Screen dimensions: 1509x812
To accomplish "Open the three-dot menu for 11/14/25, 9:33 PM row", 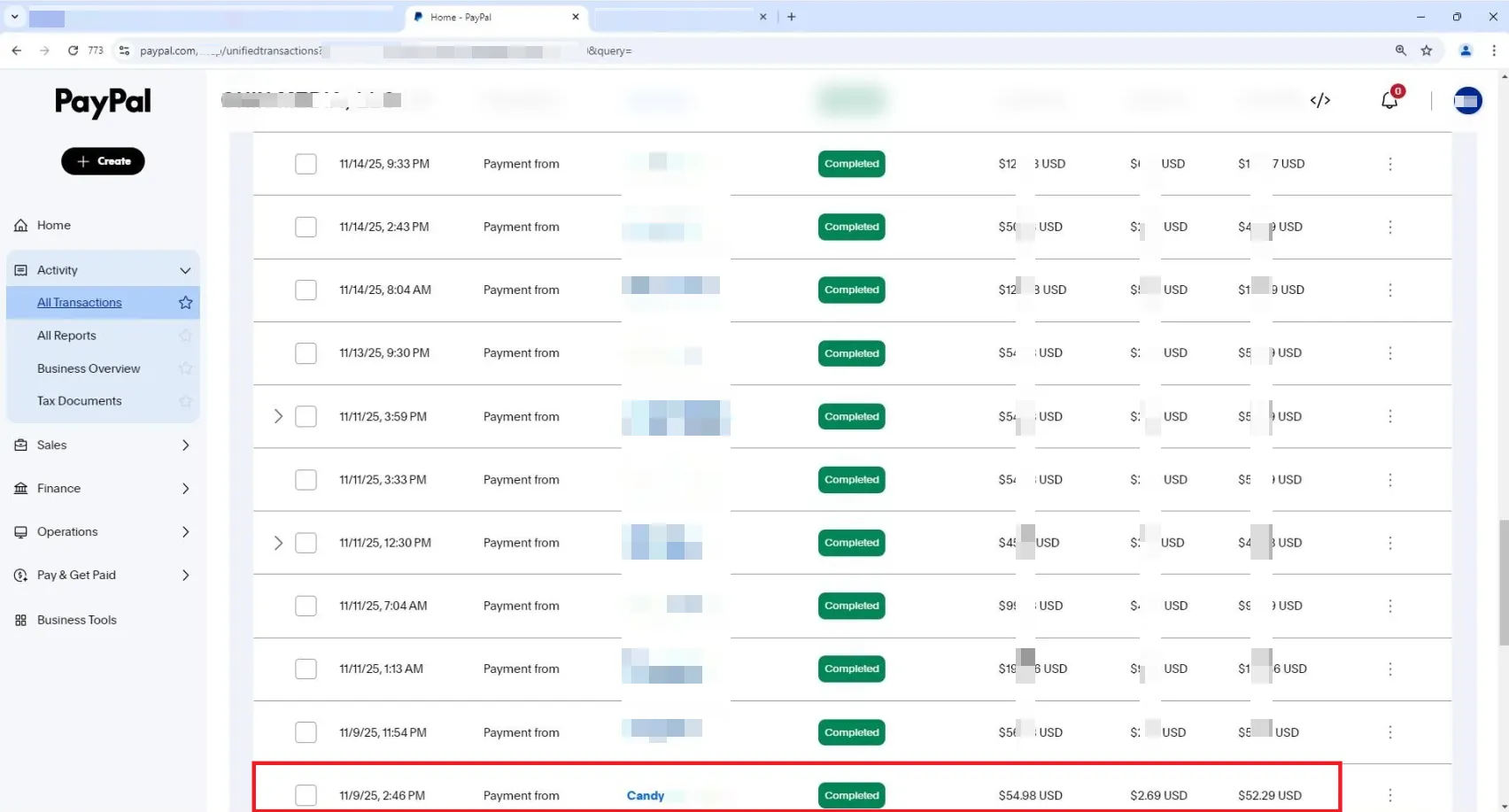I will pos(1389,164).
